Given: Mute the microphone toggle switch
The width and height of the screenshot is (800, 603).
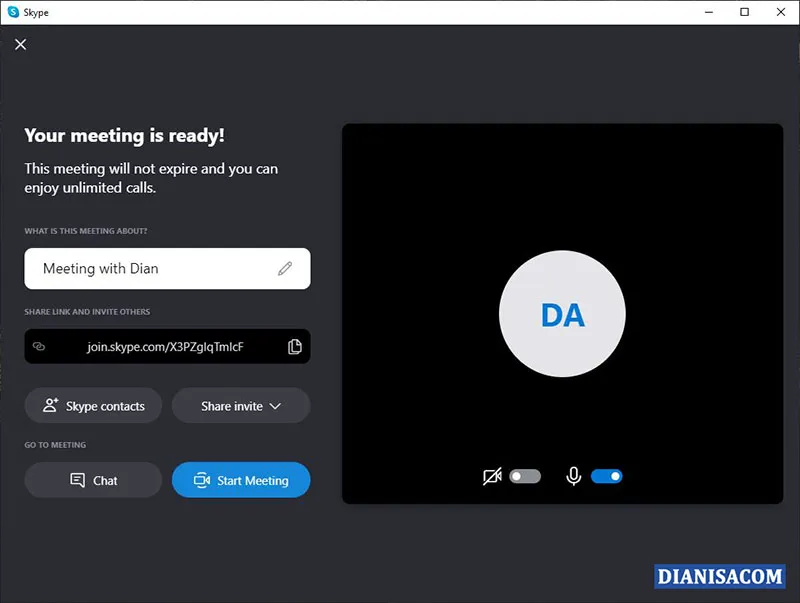Looking at the screenshot, I should click(608, 476).
